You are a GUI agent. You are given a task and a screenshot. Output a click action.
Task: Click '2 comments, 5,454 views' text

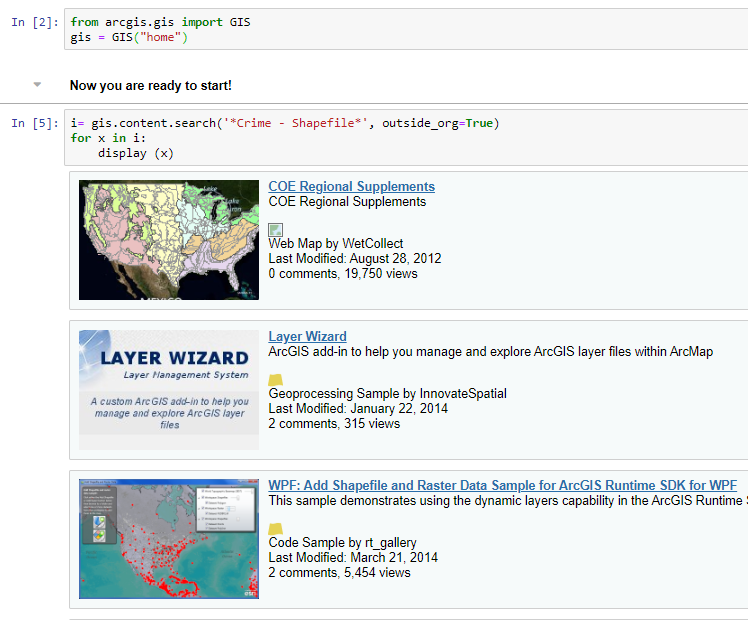tap(339, 573)
